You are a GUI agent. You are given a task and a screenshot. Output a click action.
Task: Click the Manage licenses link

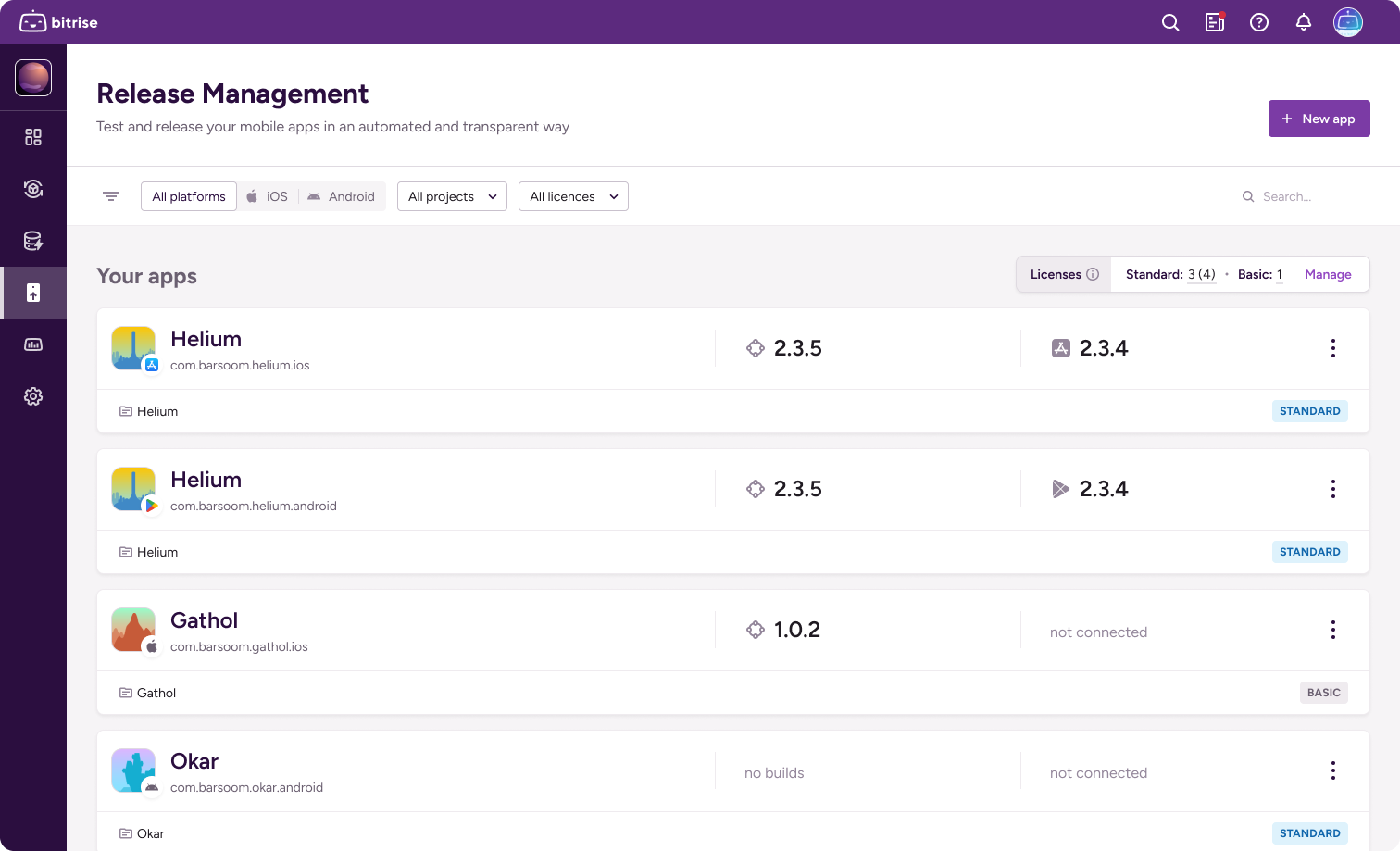(1328, 274)
